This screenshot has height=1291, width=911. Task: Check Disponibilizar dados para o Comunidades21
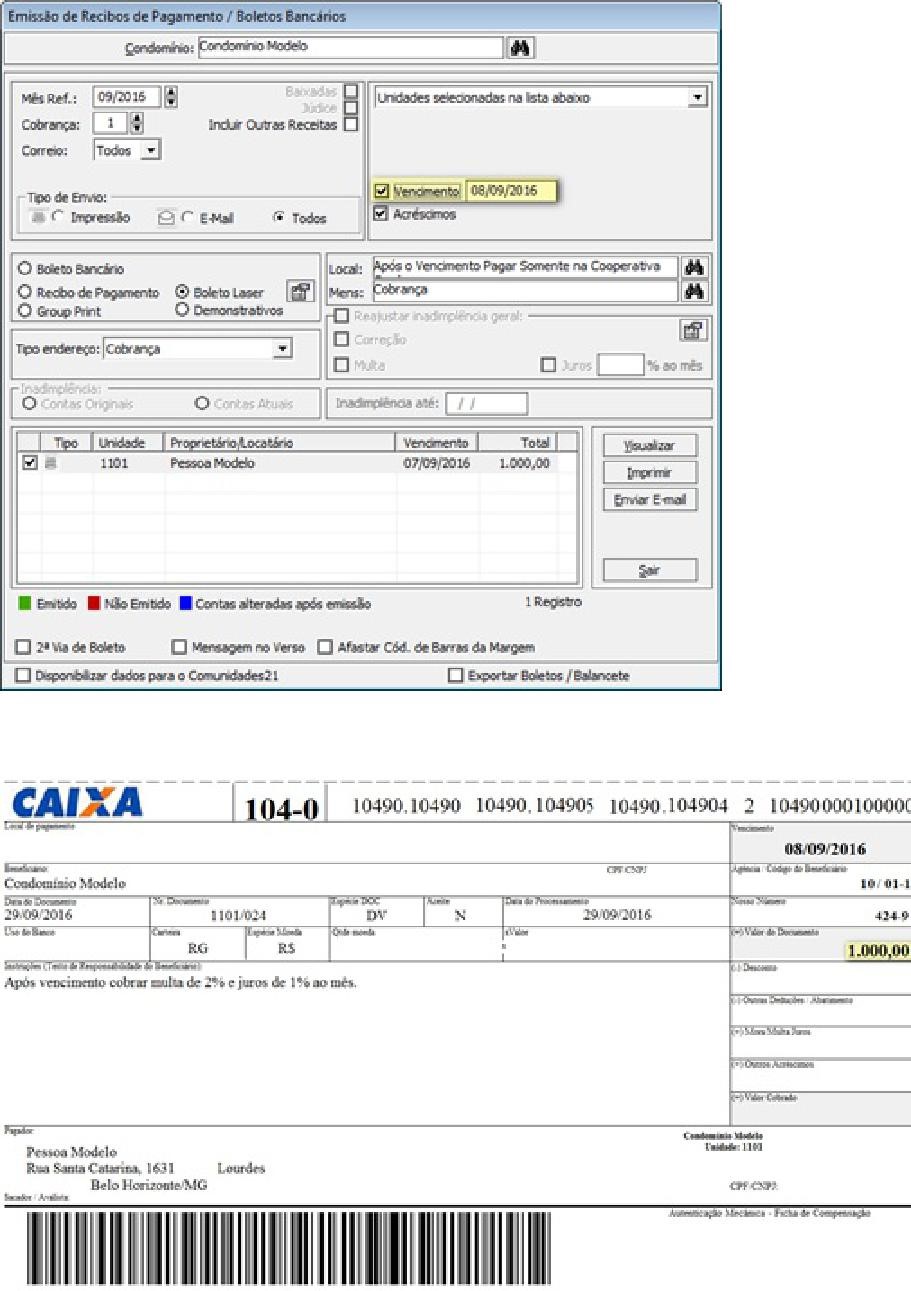[23, 676]
